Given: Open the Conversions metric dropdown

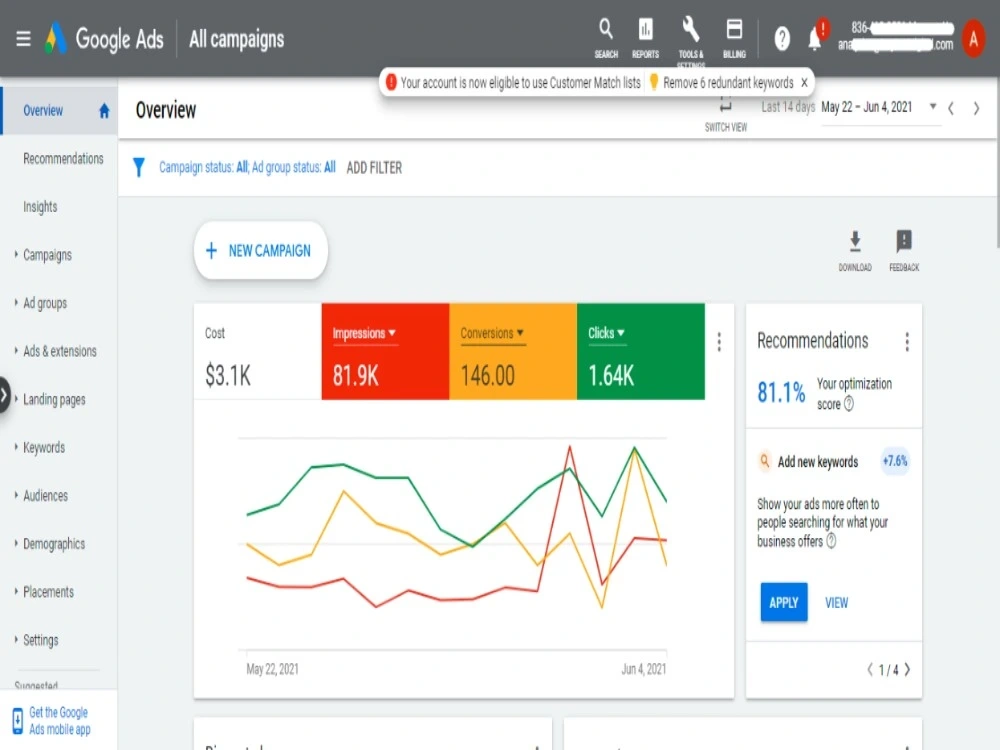Looking at the screenshot, I should 492,334.
